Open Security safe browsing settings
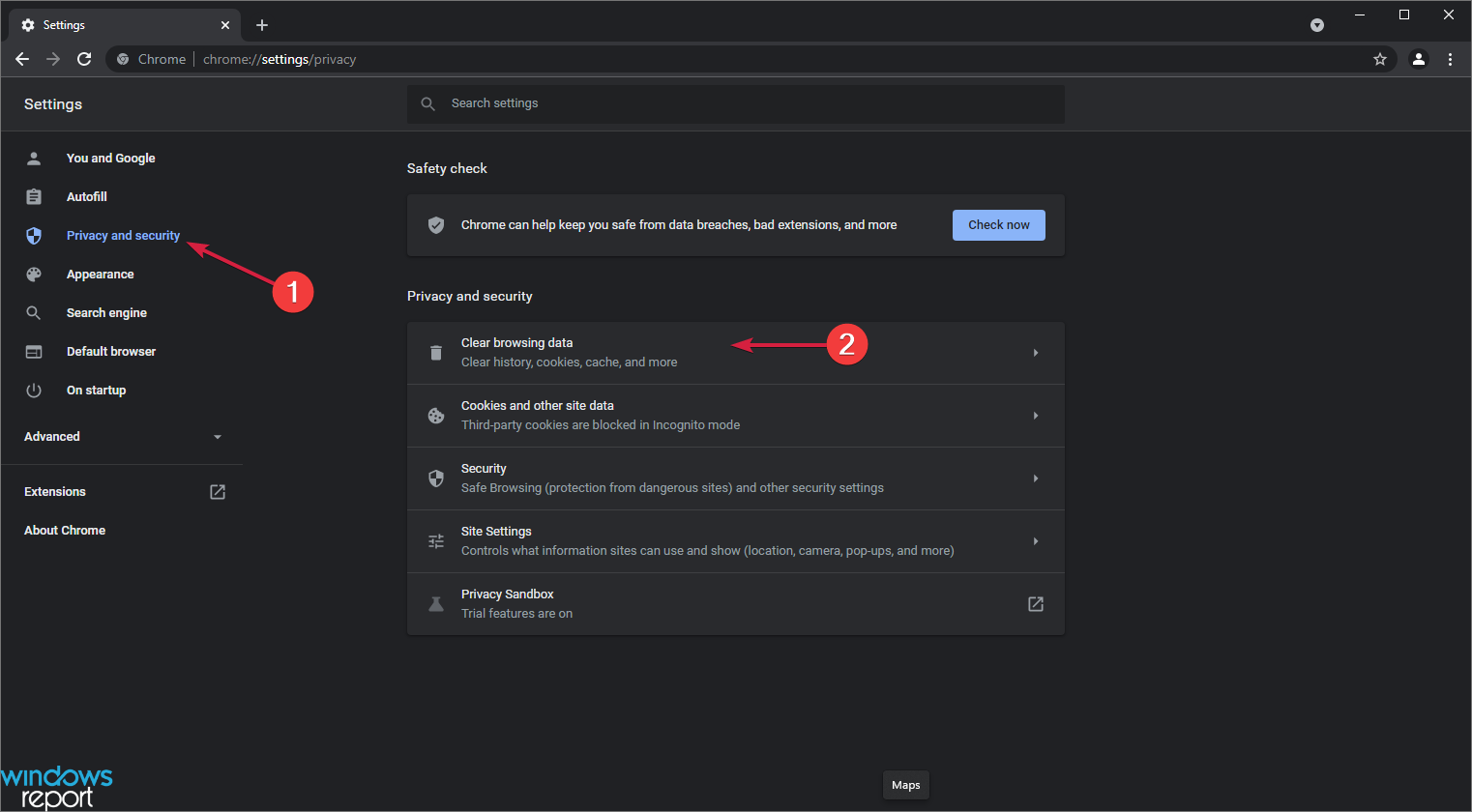 [x=736, y=478]
